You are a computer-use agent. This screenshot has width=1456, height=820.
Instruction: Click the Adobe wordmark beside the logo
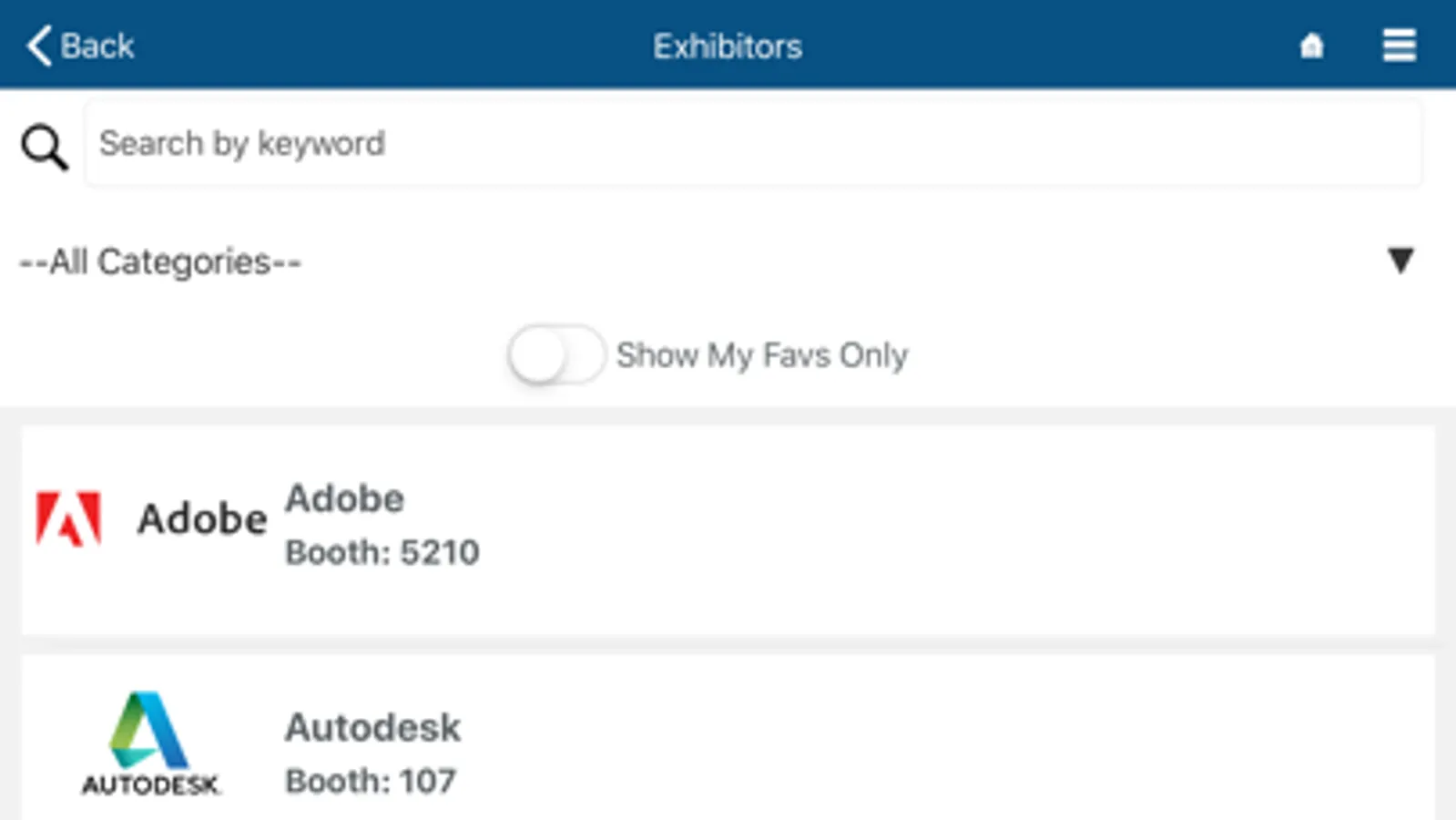[201, 519]
